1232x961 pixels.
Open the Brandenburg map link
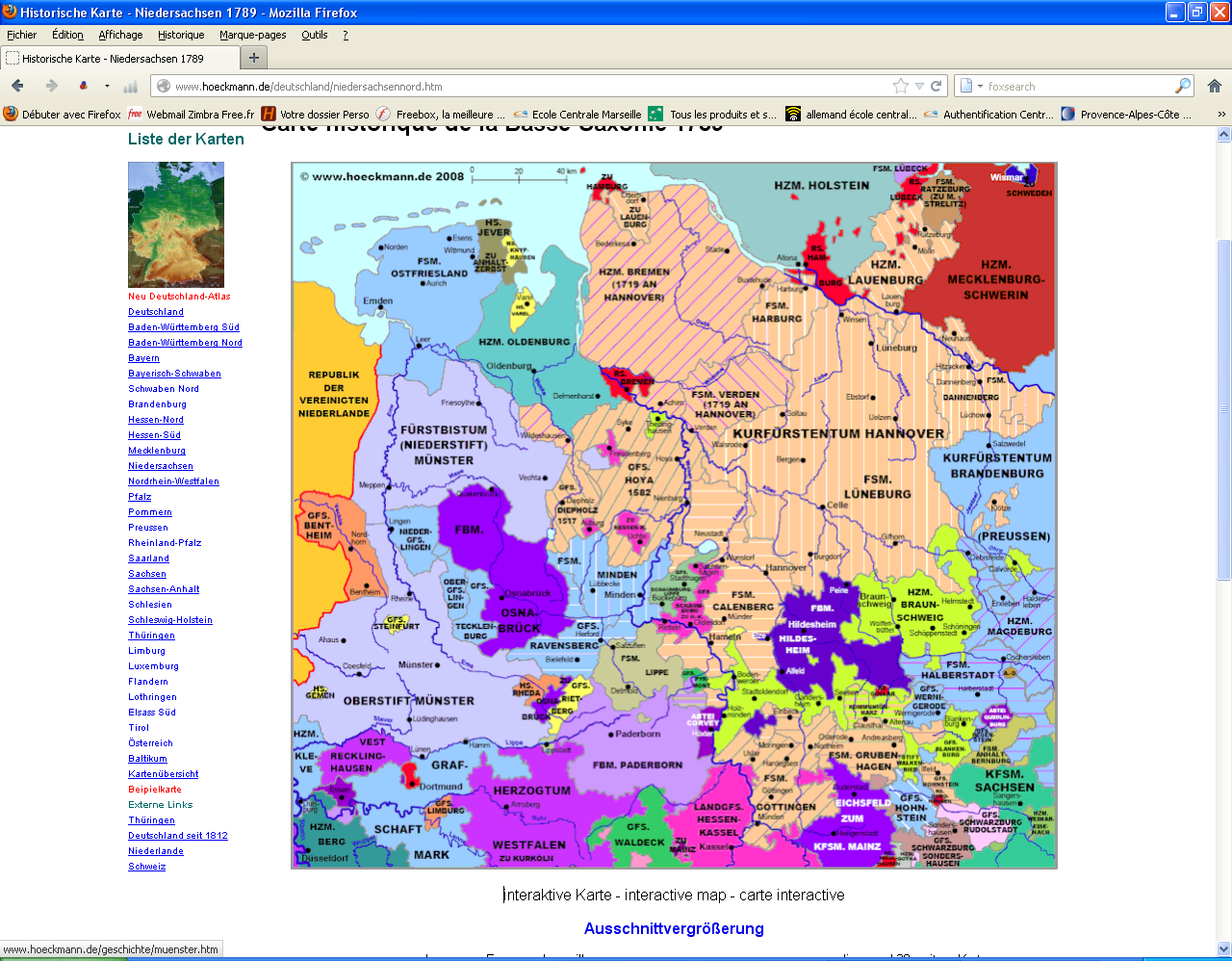(157, 404)
